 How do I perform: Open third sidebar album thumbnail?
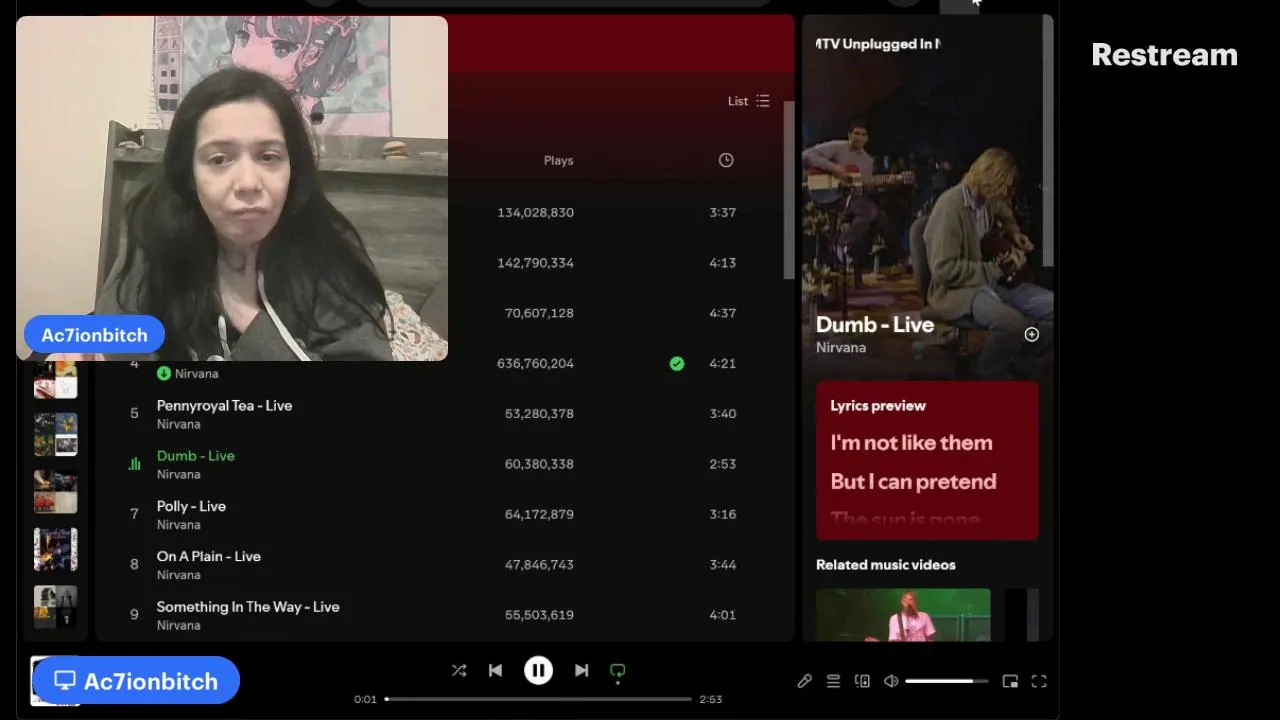pyautogui.click(x=55, y=492)
